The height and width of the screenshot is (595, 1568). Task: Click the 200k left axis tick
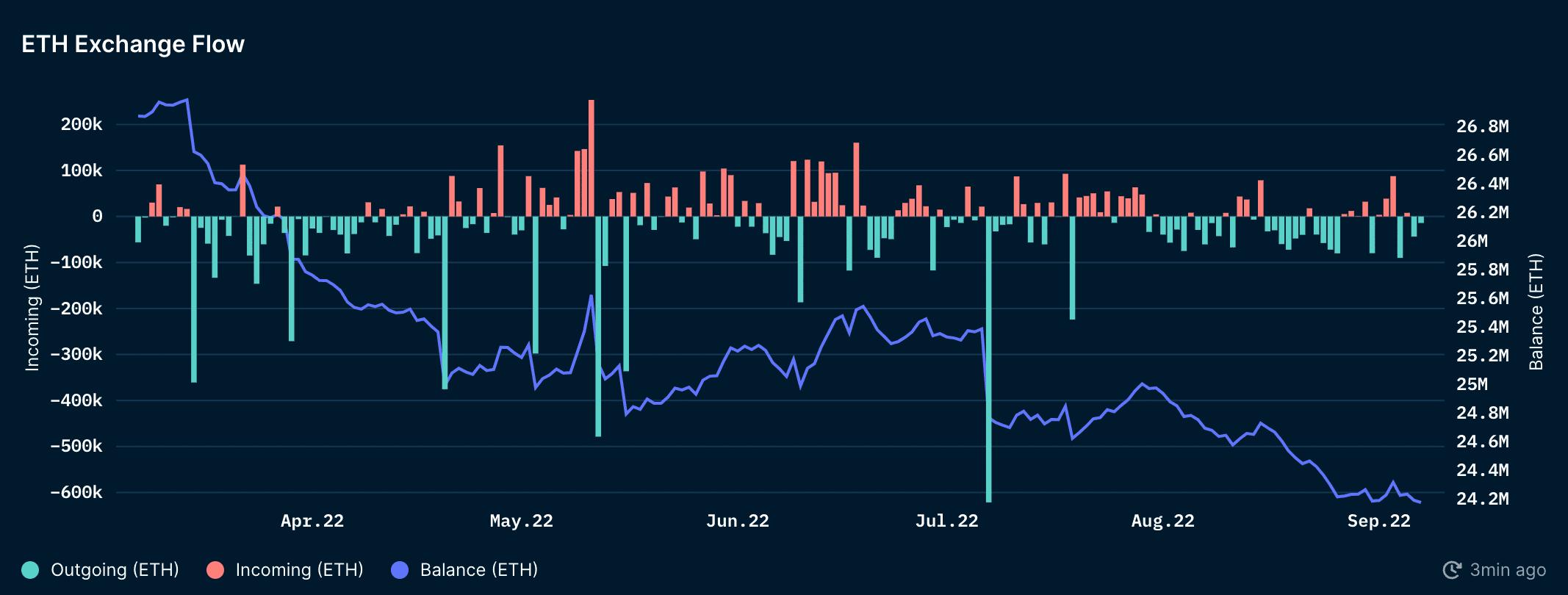tap(82, 125)
